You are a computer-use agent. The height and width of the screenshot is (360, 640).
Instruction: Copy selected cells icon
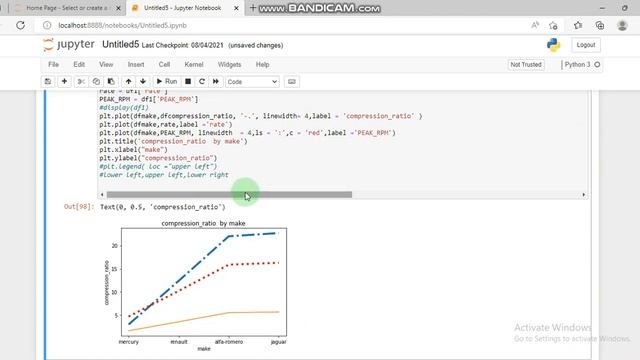coord(96,82)
